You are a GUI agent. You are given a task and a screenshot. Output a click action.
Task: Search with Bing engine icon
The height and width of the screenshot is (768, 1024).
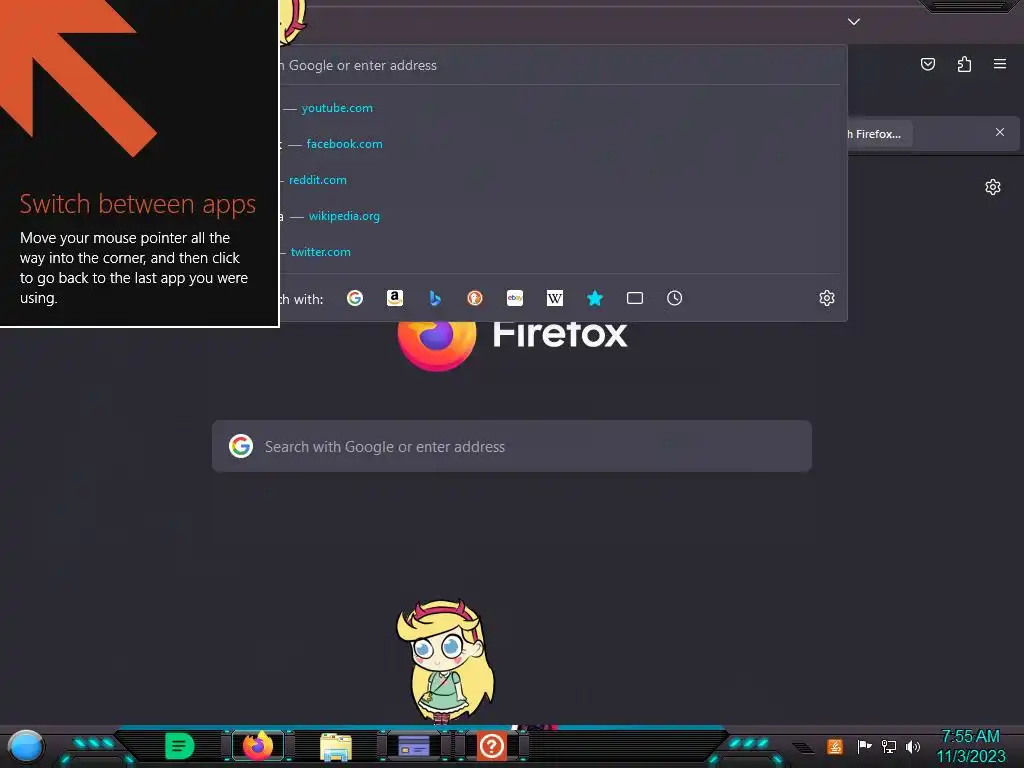(435, 298)
